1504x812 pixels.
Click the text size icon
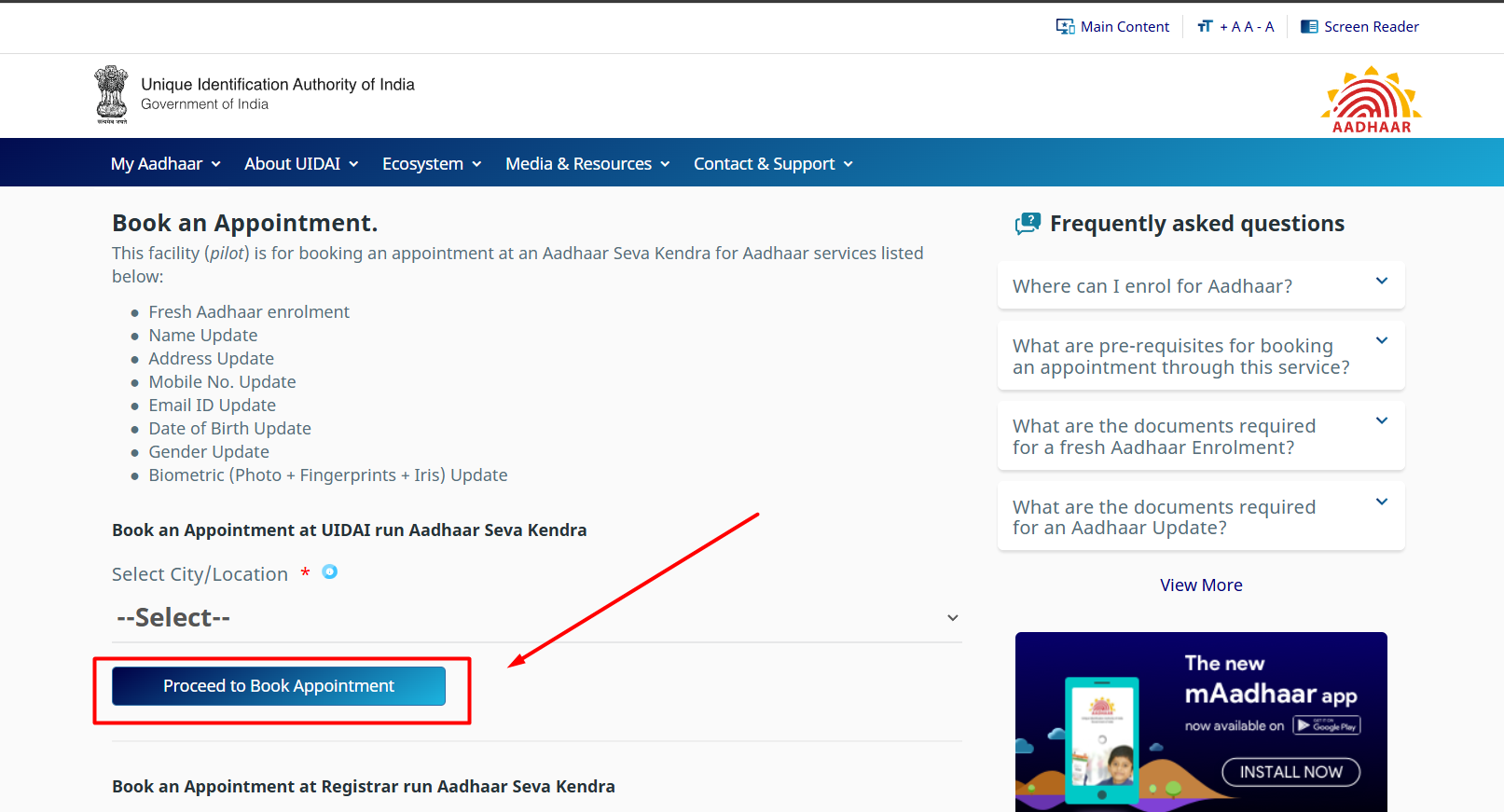(x=1205, y=27)
